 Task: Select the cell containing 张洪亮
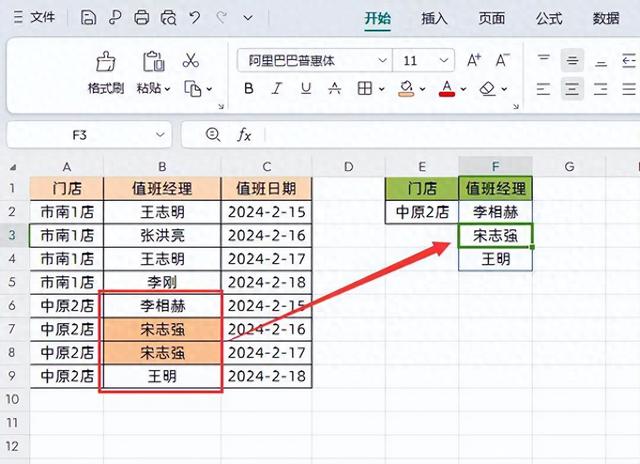(162, 235)
